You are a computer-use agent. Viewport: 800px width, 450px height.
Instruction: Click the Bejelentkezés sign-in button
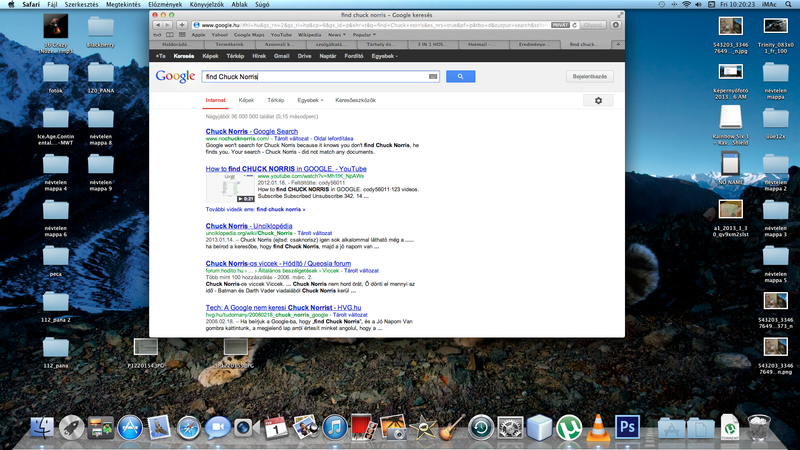tap(589, 77)
